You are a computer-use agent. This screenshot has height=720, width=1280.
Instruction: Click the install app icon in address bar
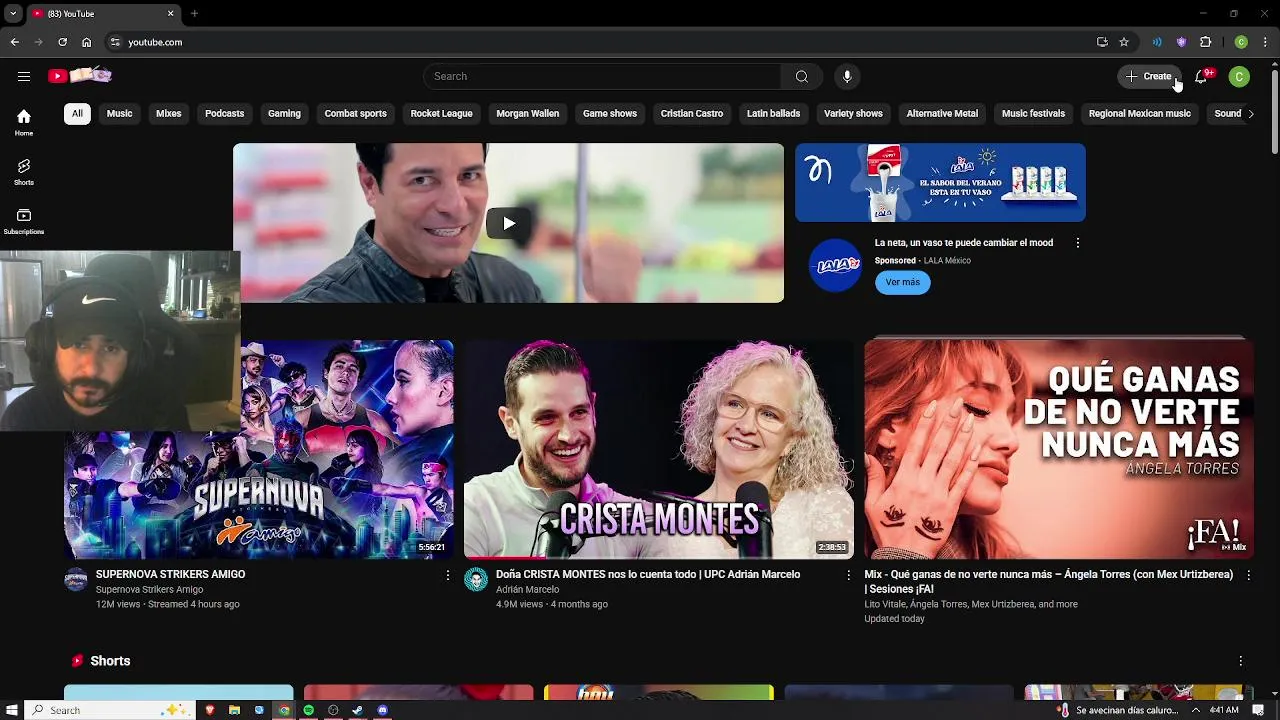[x=1102, y=42]
